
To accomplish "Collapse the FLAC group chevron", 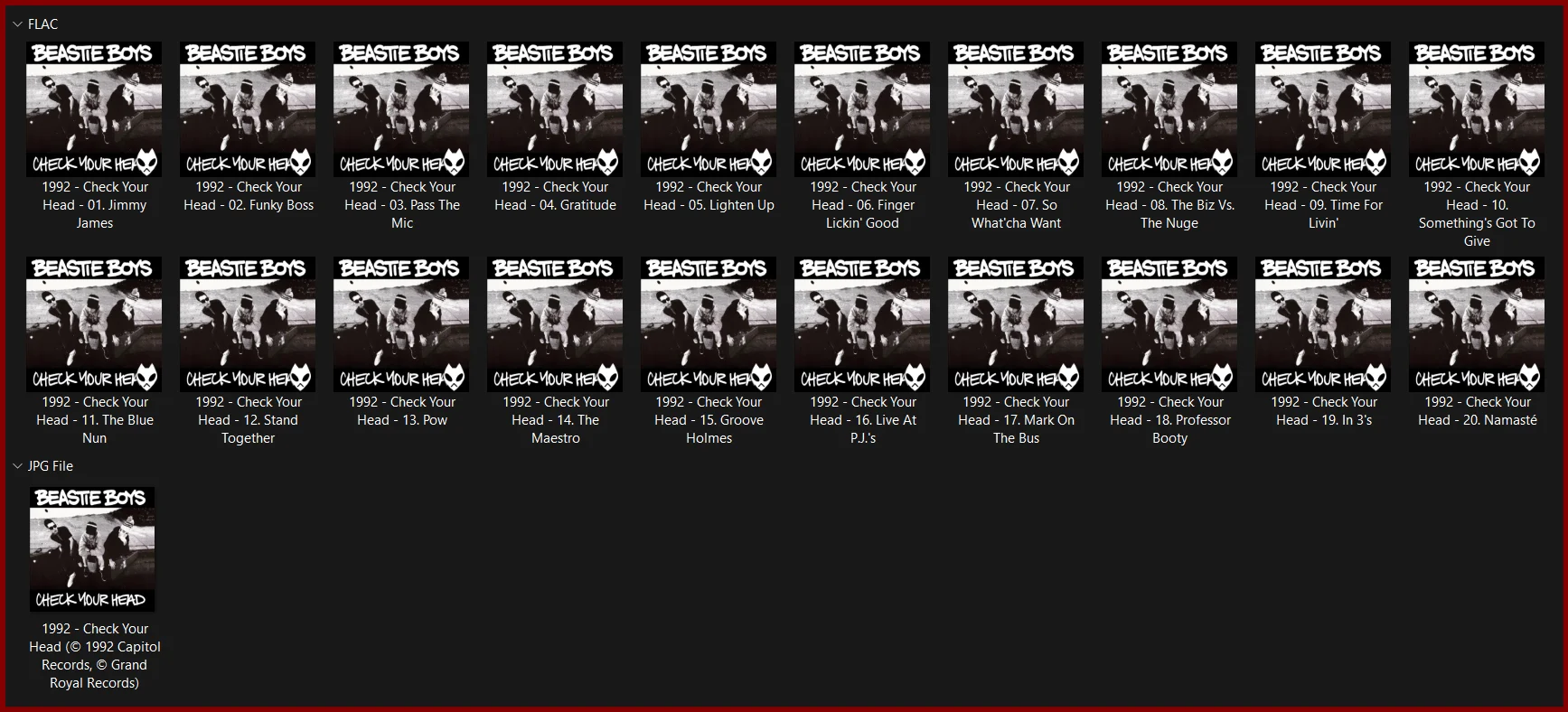I will point(17,24).
